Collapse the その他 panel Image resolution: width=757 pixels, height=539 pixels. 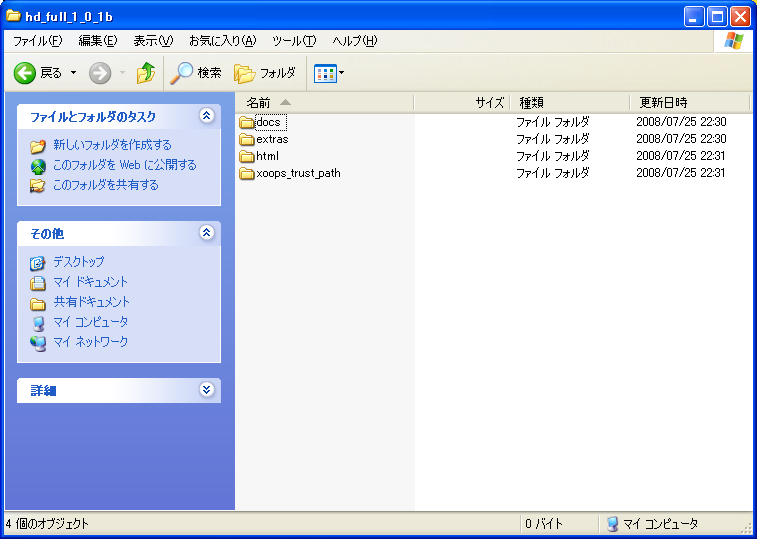point(207,233)
